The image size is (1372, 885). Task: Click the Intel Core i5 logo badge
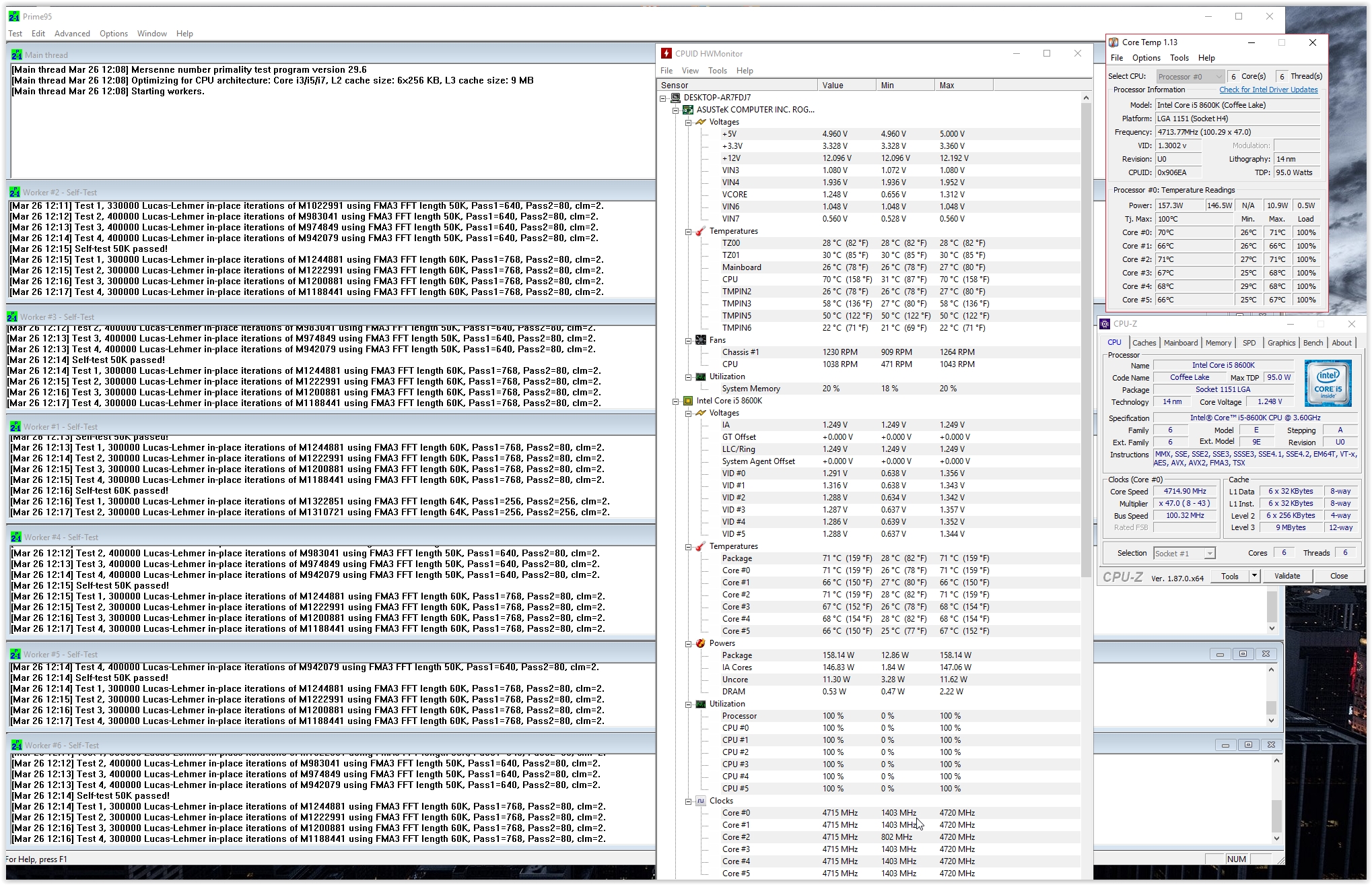pyautogui.click(x=1328, y=383)
